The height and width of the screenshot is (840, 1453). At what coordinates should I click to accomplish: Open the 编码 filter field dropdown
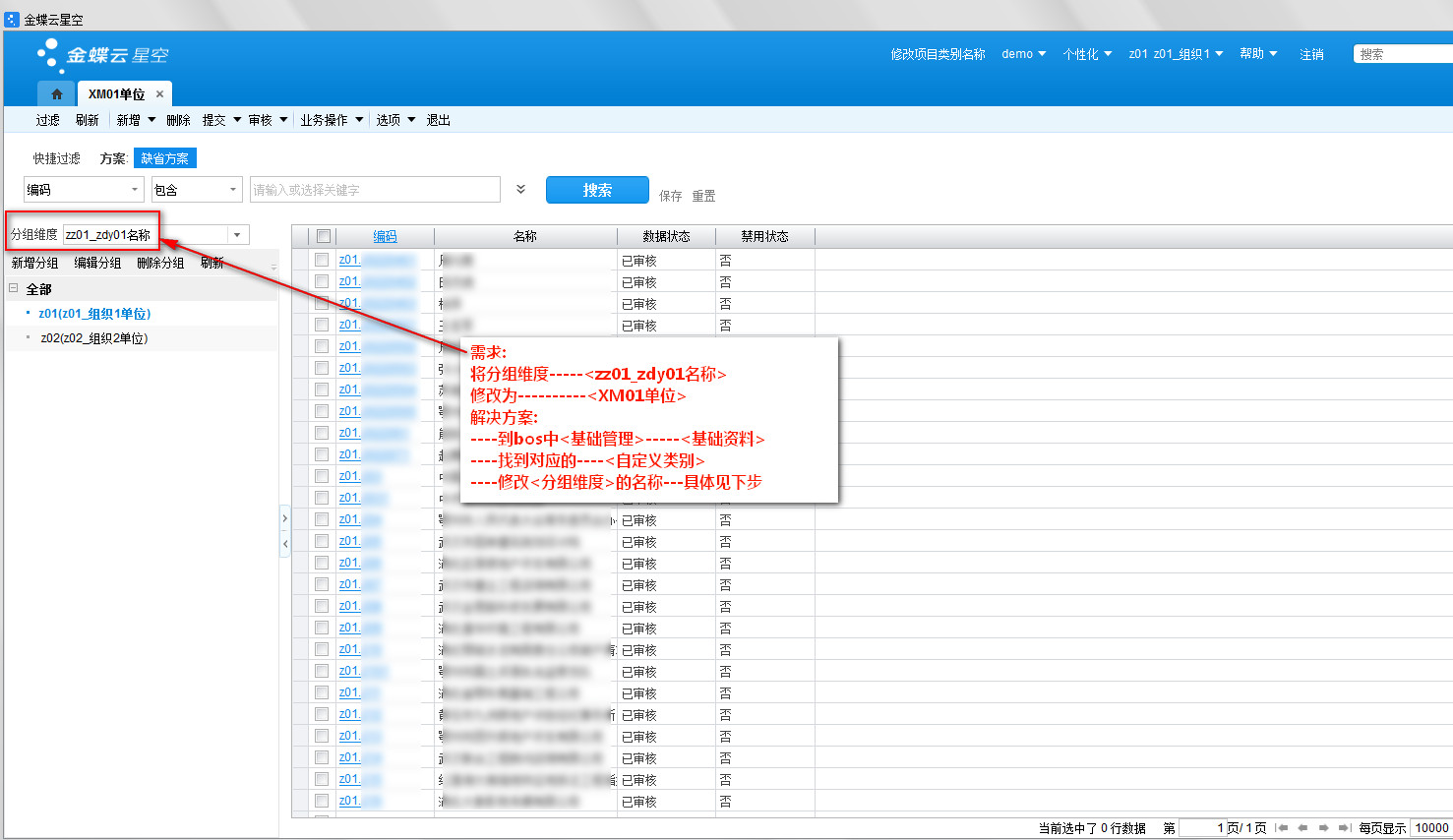click(x=135, y=190)
